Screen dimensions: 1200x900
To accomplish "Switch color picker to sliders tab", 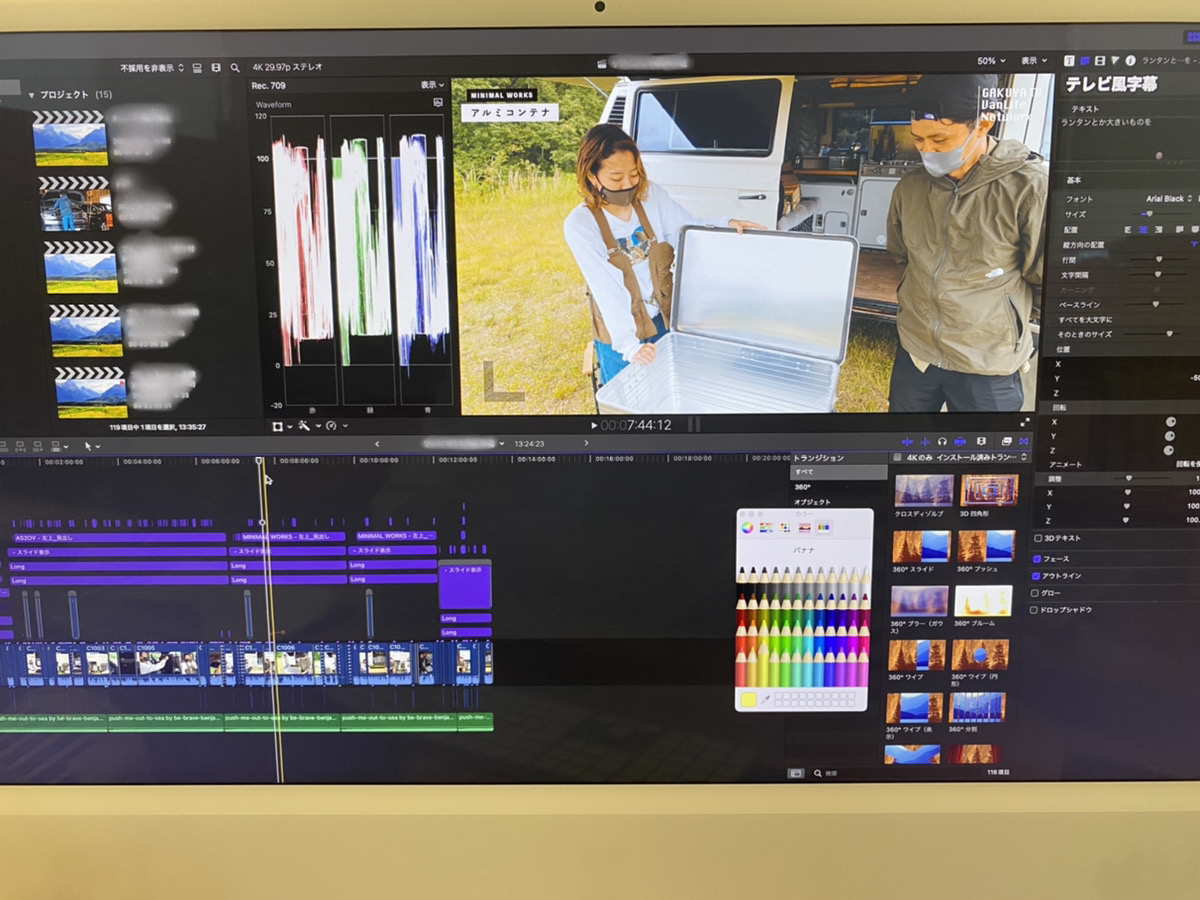I will pos(765,527).
